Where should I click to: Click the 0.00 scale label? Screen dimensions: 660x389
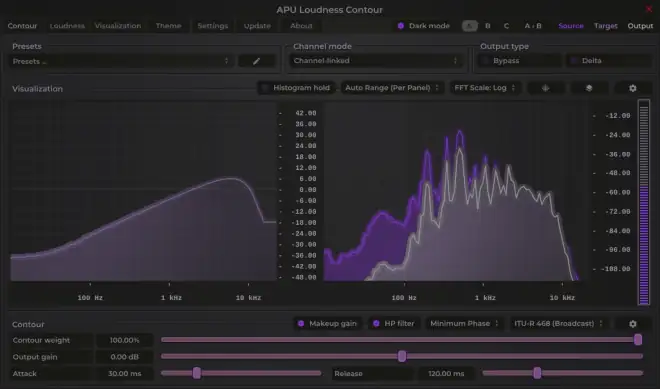308,190
